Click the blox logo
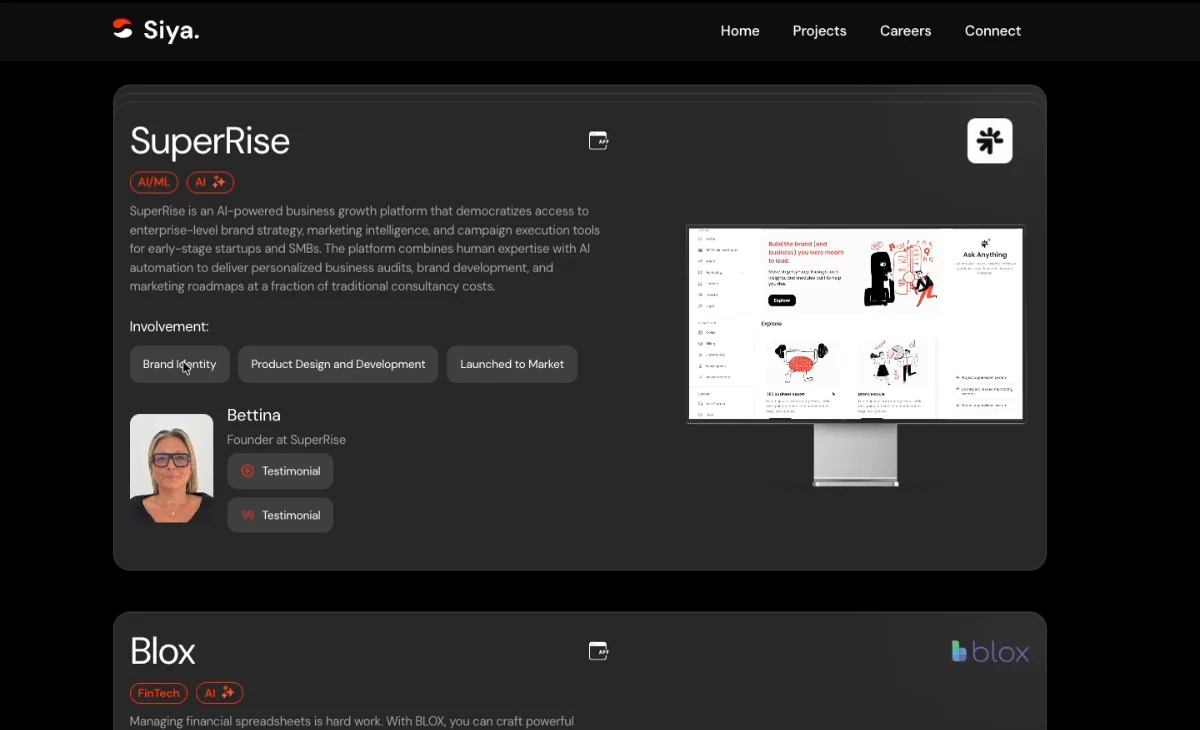This screenshot has height=730, width=1200. pyautogui.click(x=990, y=652)
